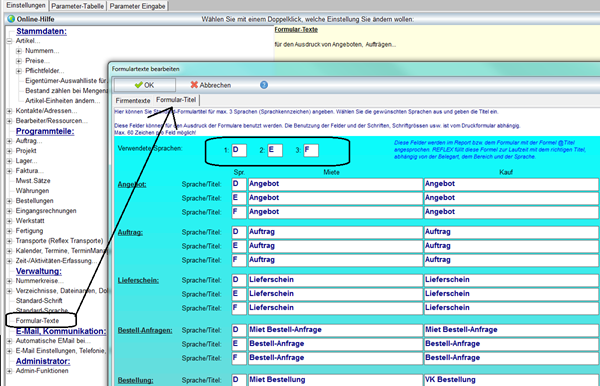
Task: Click Lieferschein Miete field for D
Action: coord(335,280)
